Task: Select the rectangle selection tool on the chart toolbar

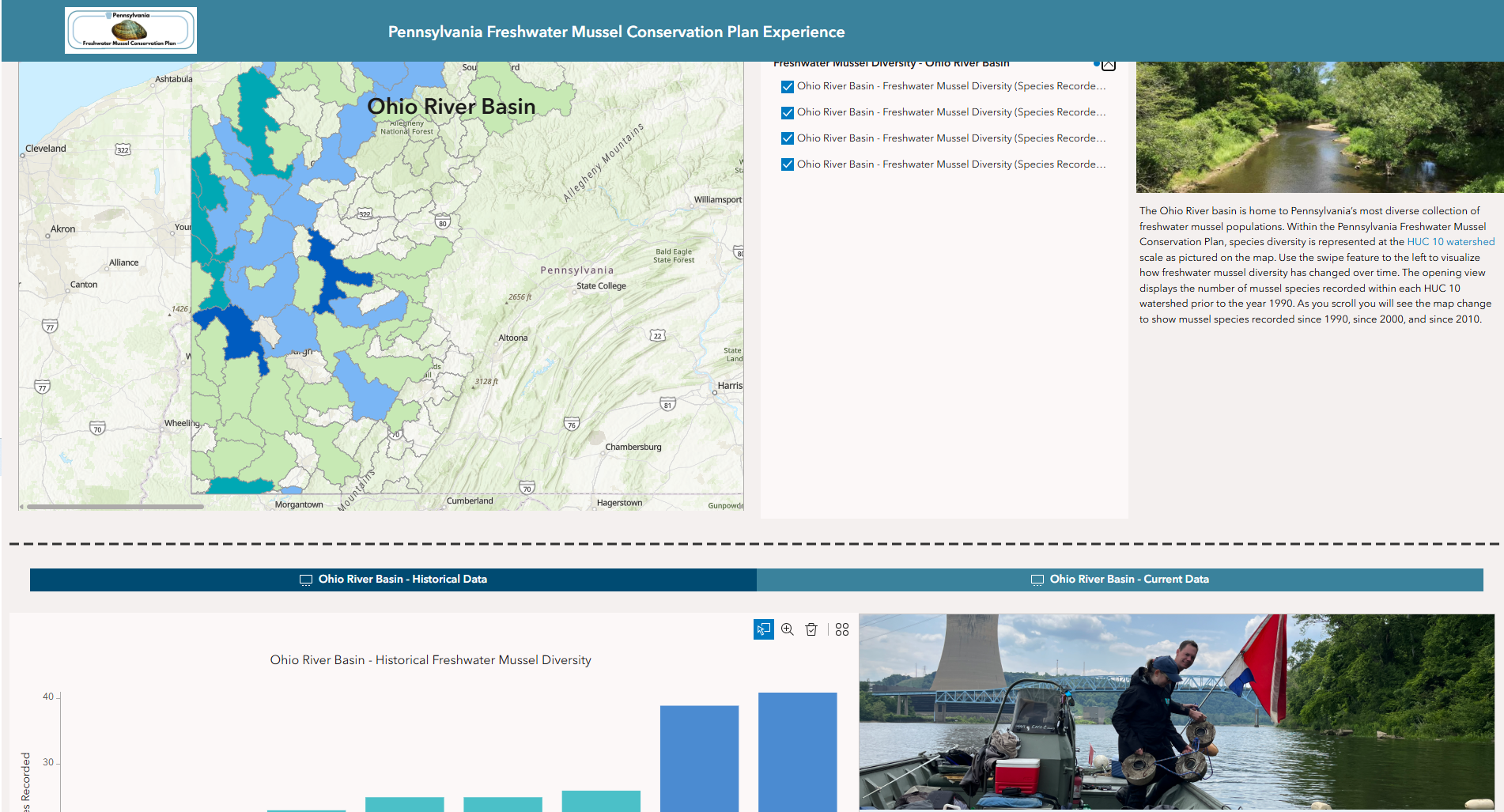Action: 763,630
